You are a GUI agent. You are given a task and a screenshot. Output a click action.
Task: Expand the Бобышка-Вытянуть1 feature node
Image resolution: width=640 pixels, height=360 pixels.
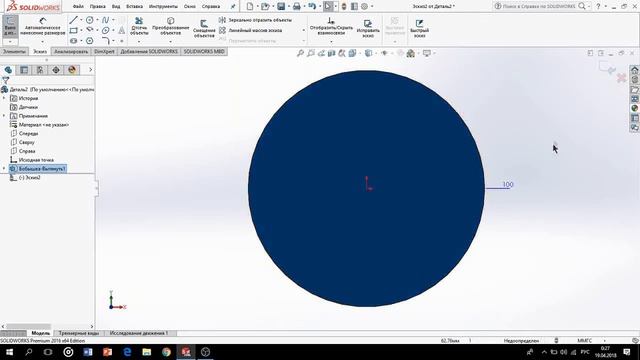[4, 169]
